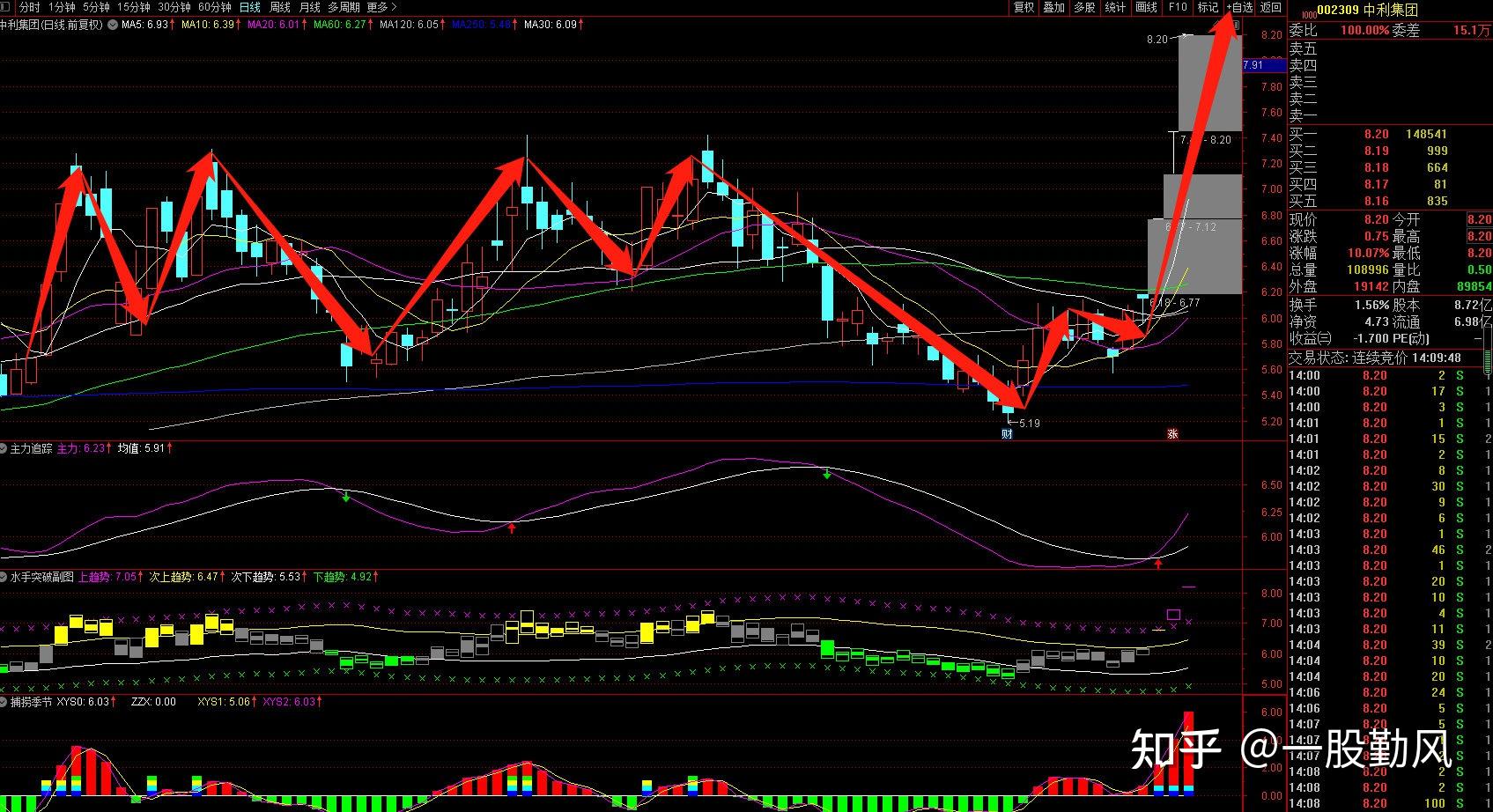This screenshot has height=812, width=1493.
Task: Expand the 主力追踪 indicator dropdown
Action: click(4, 449)
